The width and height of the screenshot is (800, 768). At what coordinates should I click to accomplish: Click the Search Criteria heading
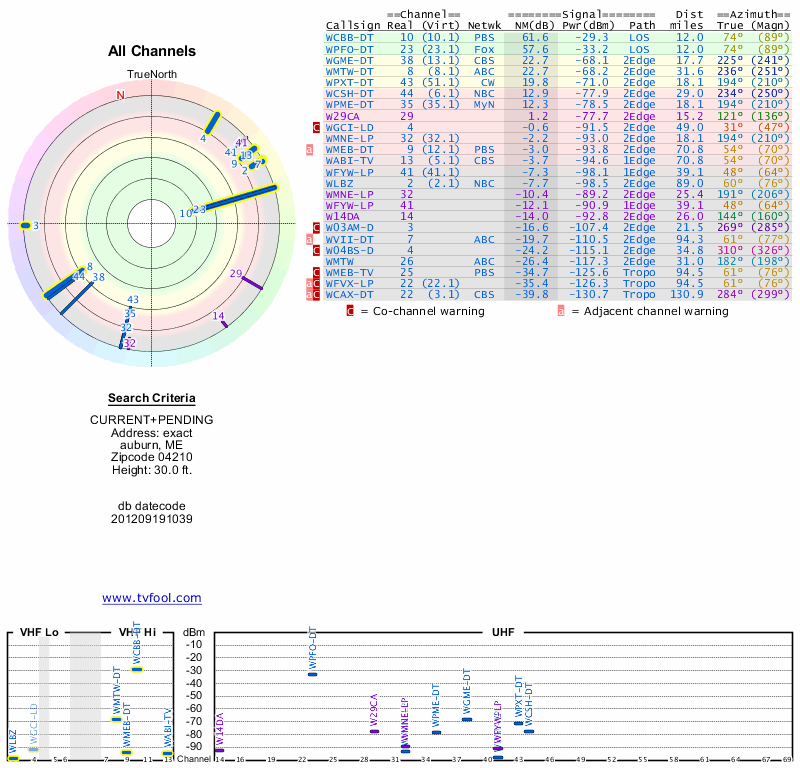pyautogui.click(x=151, y=398)
